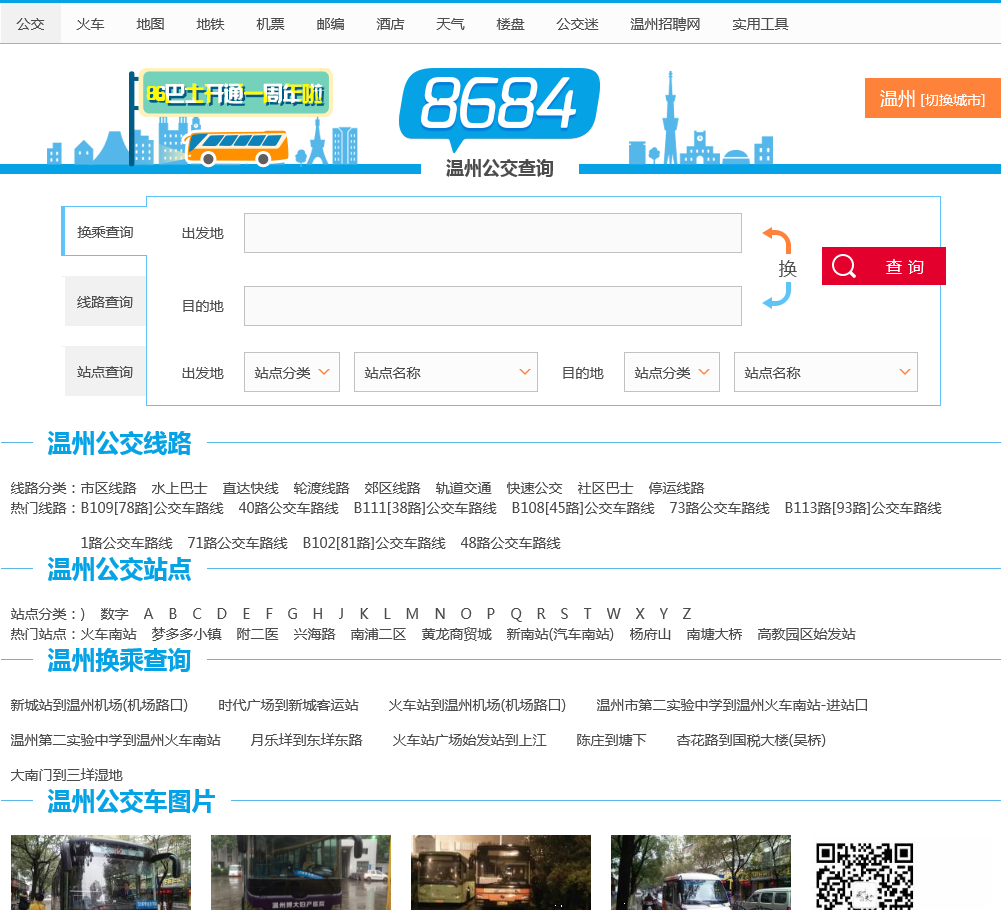This screenshot has height=910, width=1001.
Task: Open the destination 站点分类 dropdown
Action: 672,372
